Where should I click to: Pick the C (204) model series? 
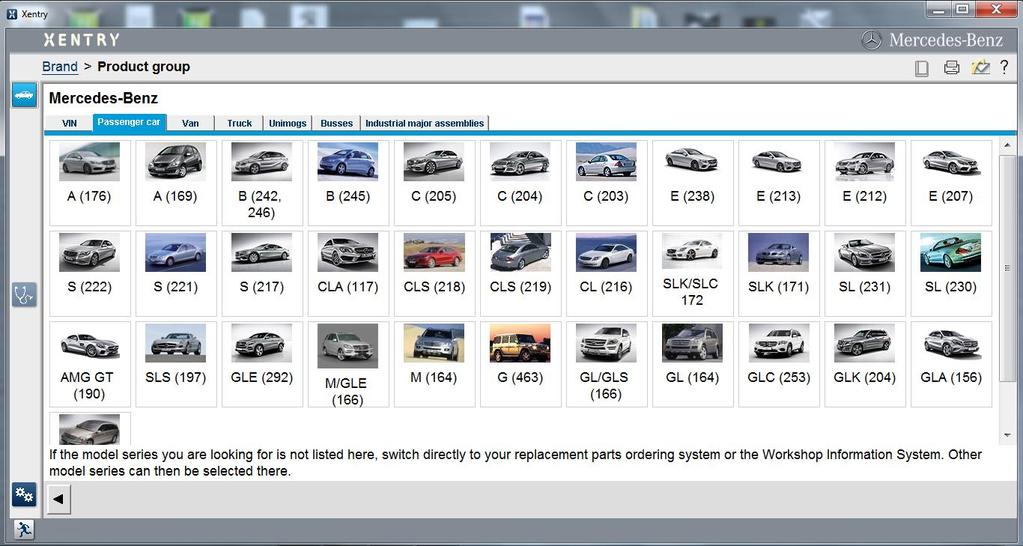tap(520, 183)
